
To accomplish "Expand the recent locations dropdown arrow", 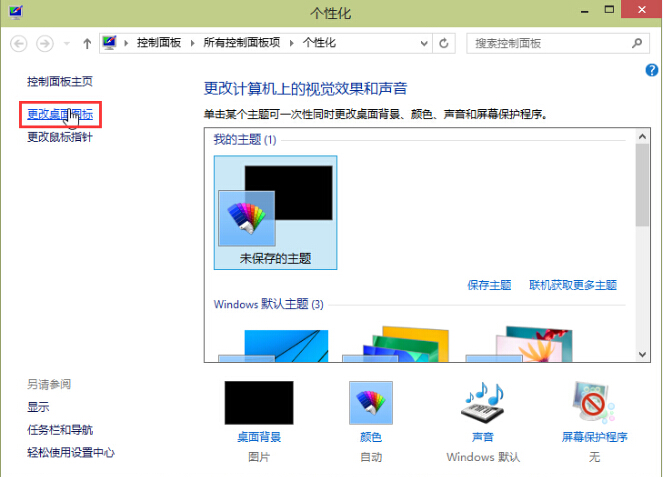I will [x=67, y=44].
